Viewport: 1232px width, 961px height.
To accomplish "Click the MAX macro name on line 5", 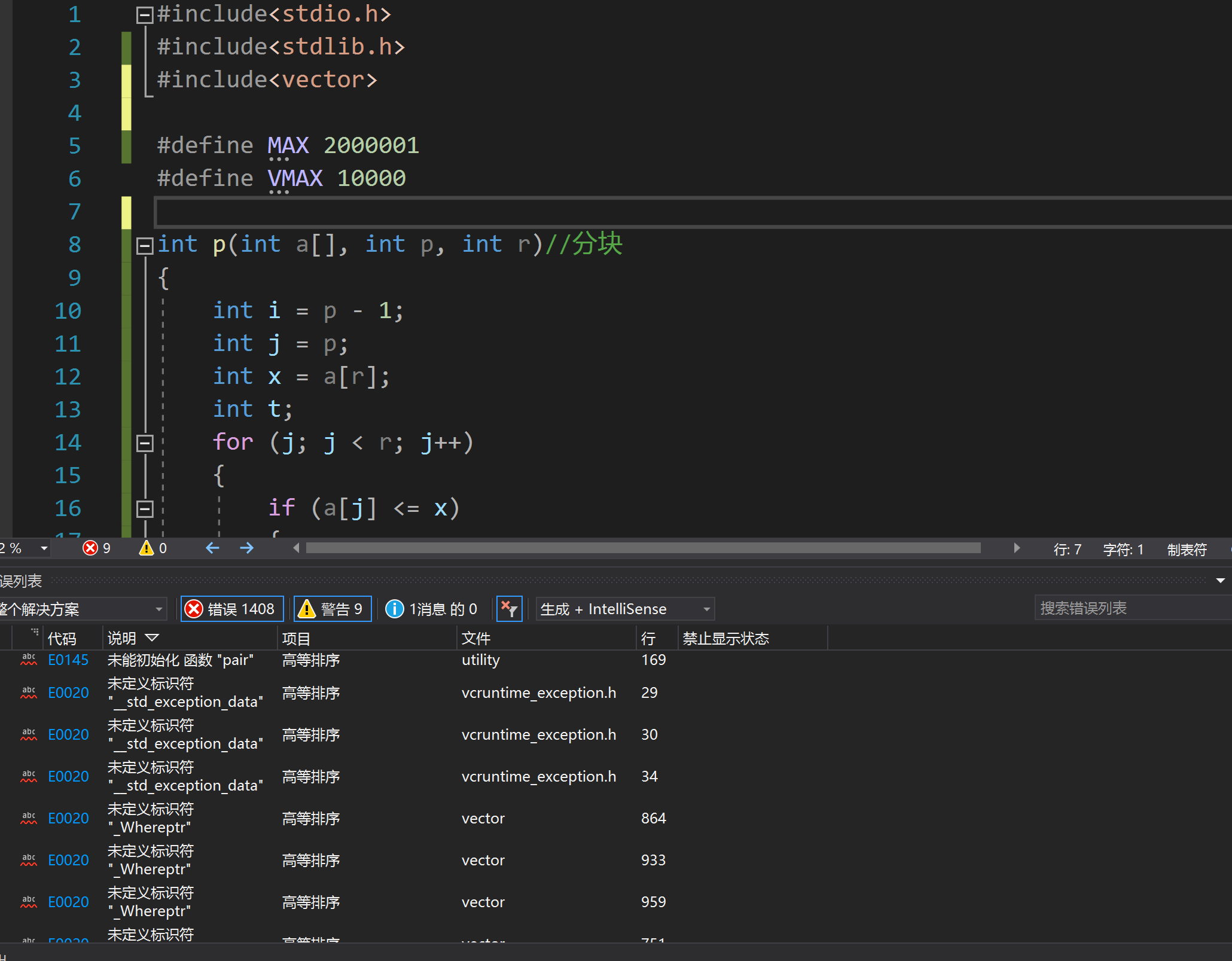I will click(288, 145).
